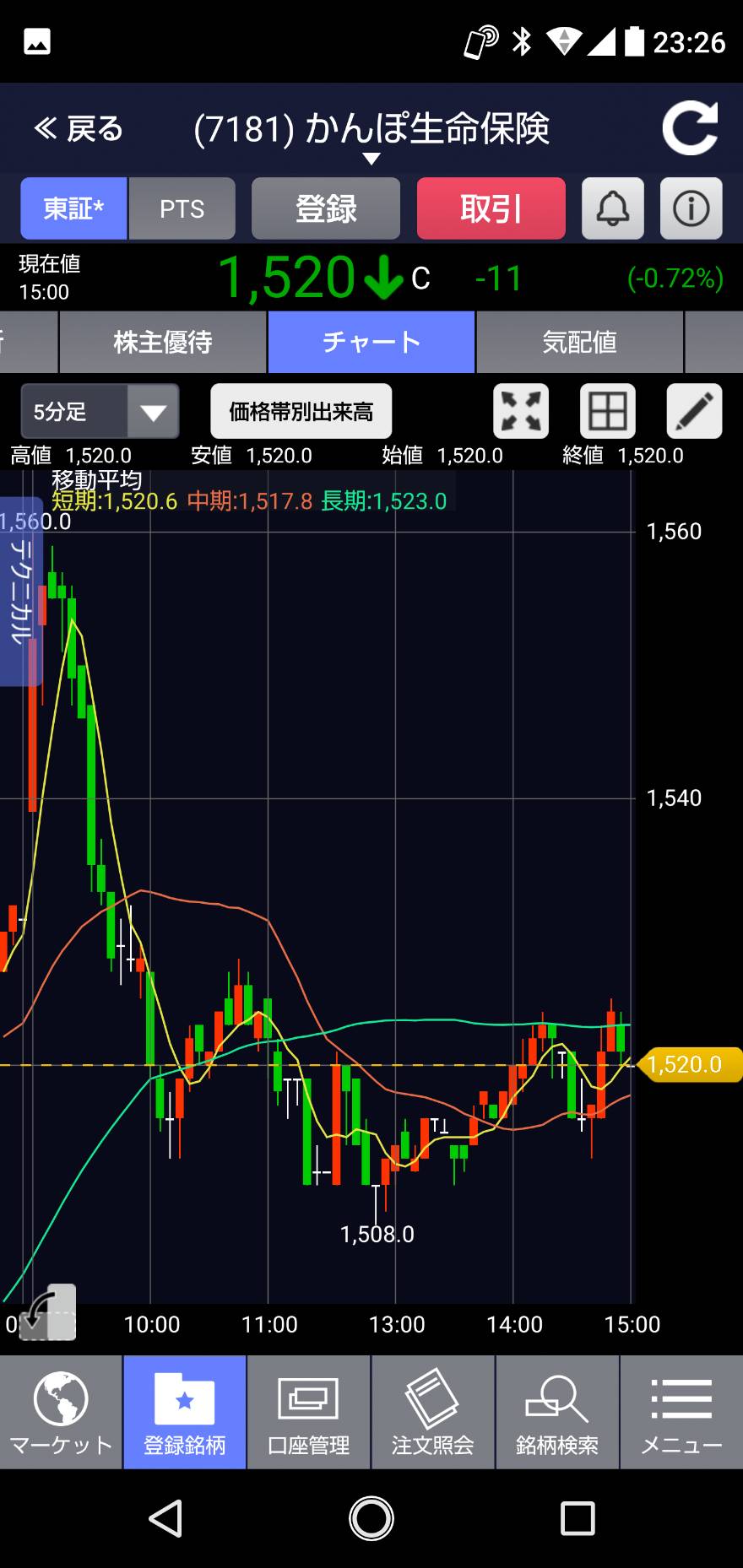Expand the chart to fullscreen
The image size is (743, 1568).
click(521, 412)
